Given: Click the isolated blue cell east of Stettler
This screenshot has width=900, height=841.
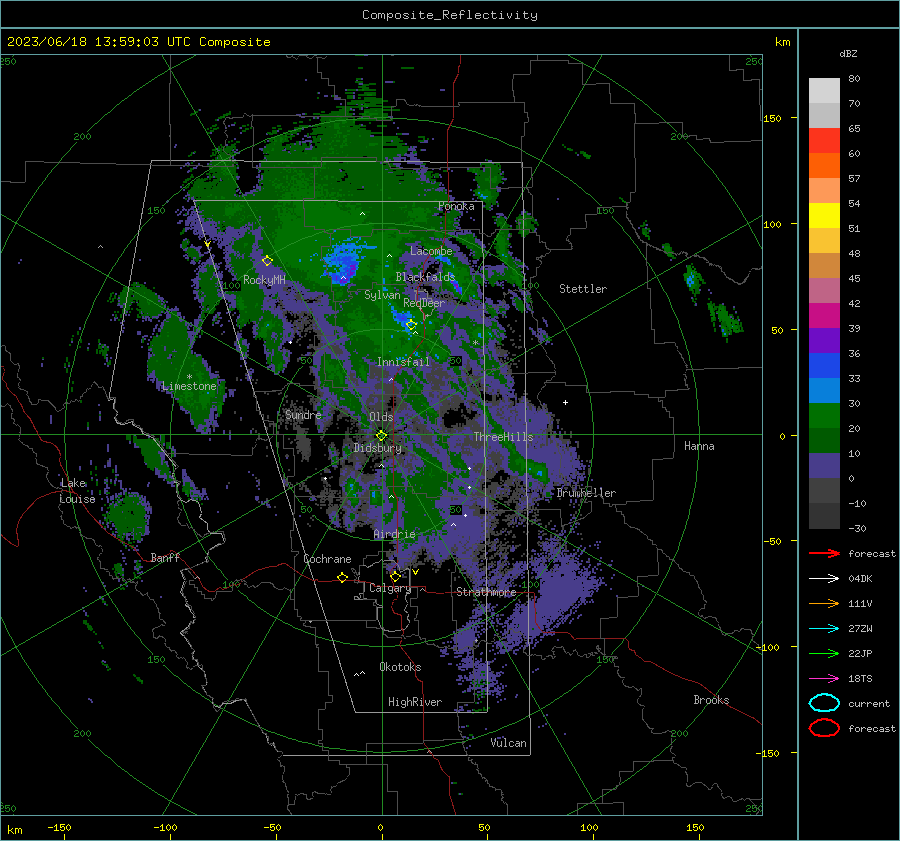Looking at the screenshot, I should pyautogui.click(x=690, y=280).
